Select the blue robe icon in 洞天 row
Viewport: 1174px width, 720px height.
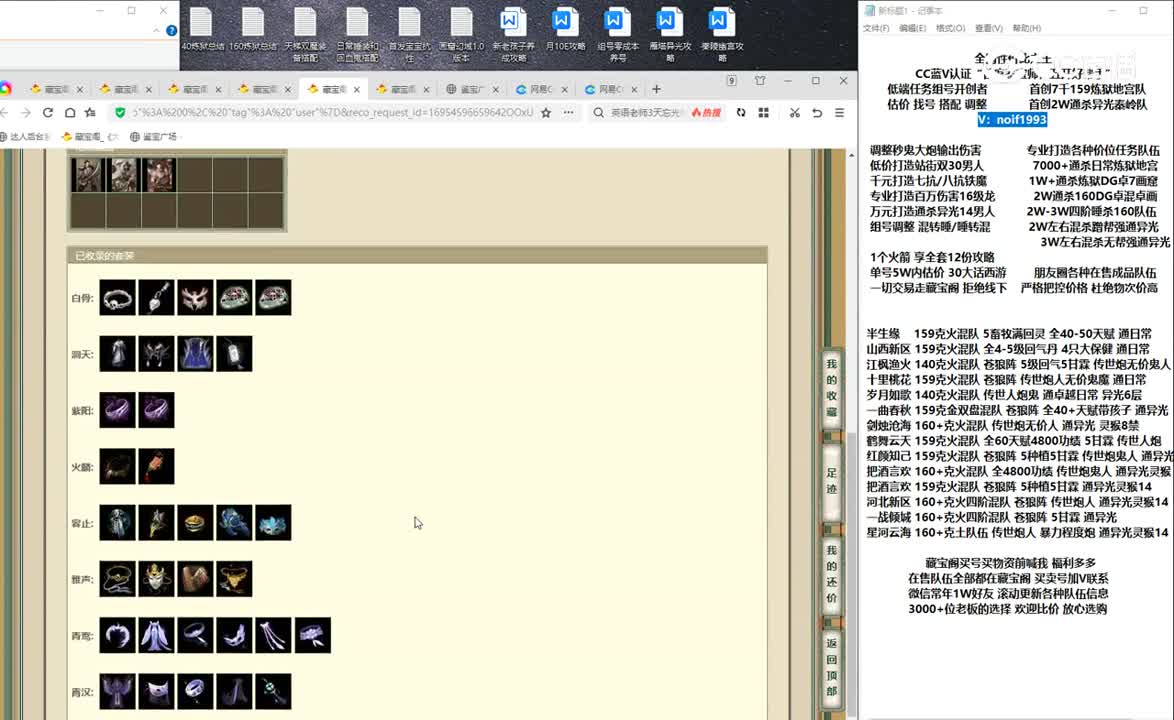(x=195, y=354)
